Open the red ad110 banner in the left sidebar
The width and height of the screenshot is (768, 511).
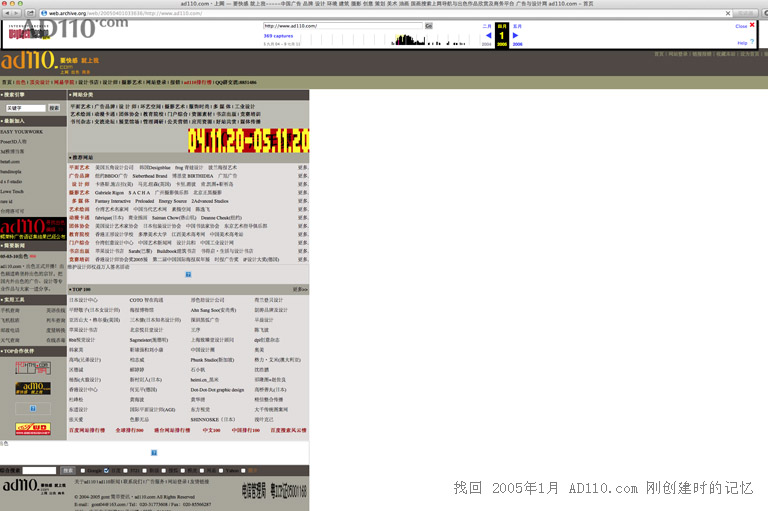click(x=33, y=229)
